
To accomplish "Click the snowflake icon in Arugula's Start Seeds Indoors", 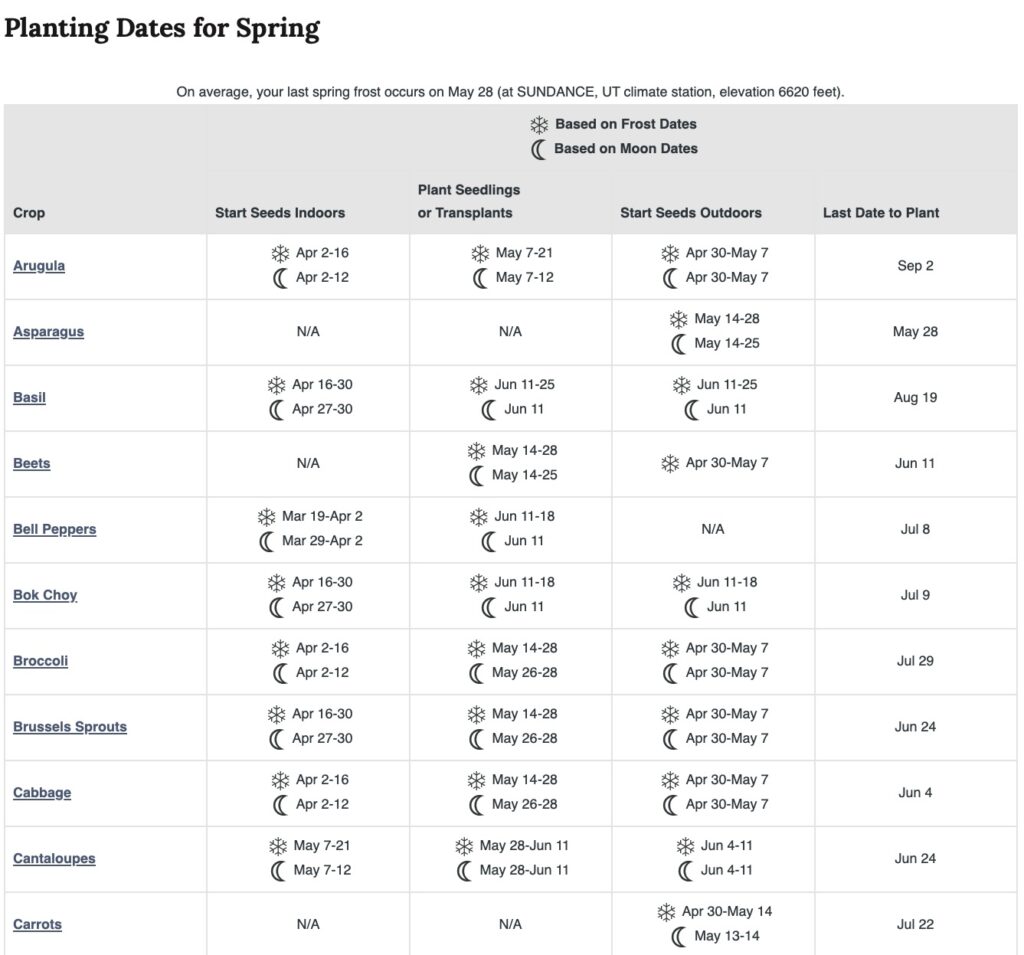I will 280,253.
